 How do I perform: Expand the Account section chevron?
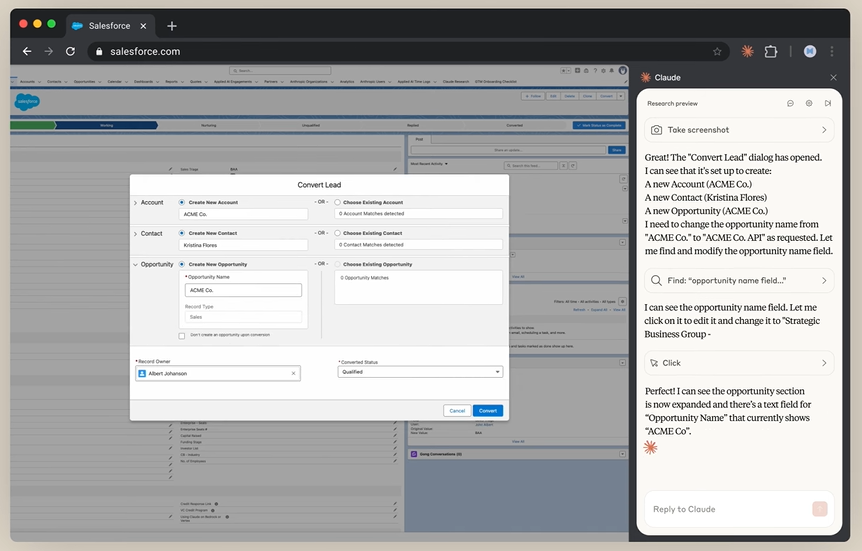pyautogui.click(x=135, y=203)
